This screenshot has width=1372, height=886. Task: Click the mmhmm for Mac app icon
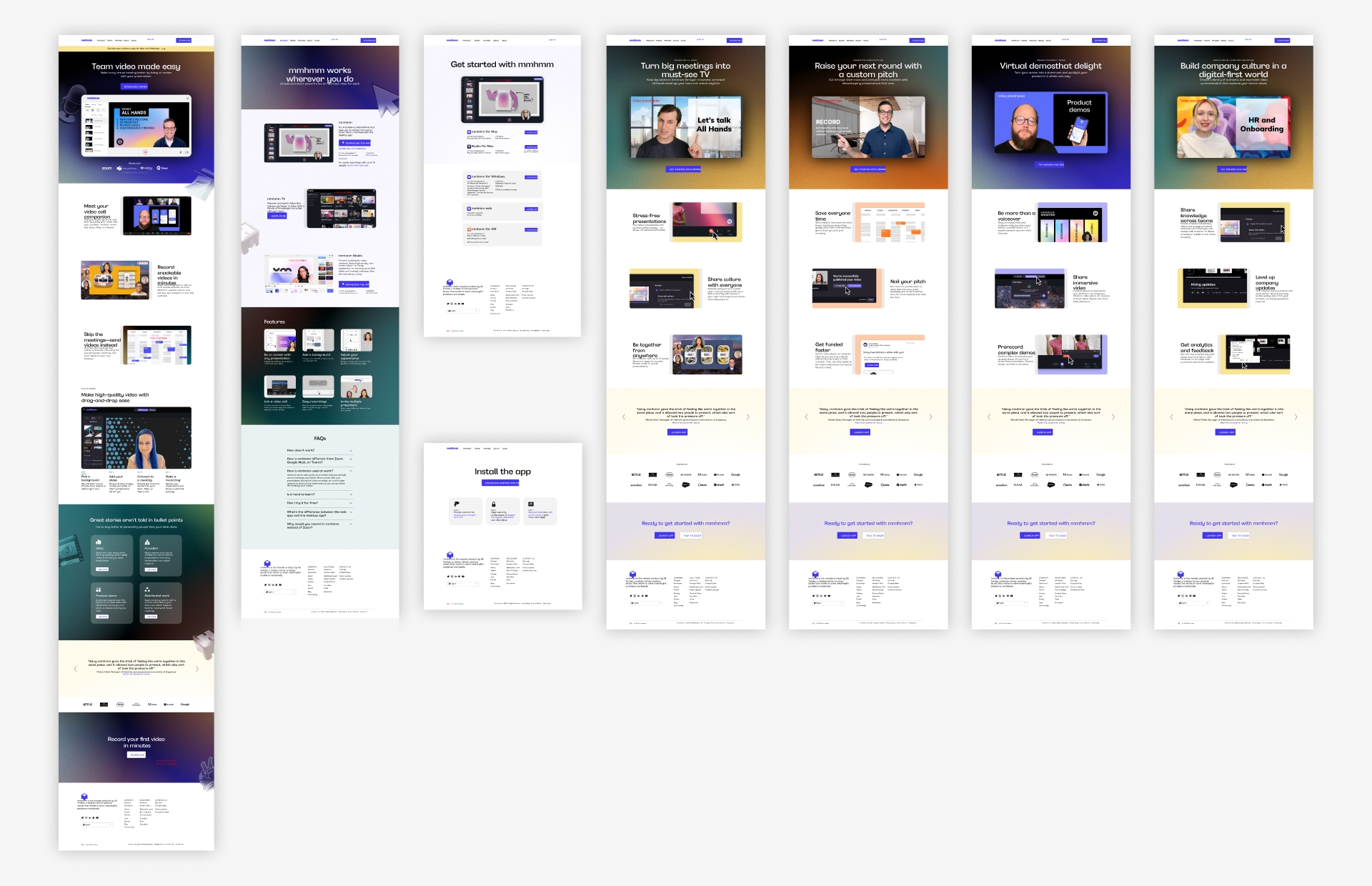point(469,131)
